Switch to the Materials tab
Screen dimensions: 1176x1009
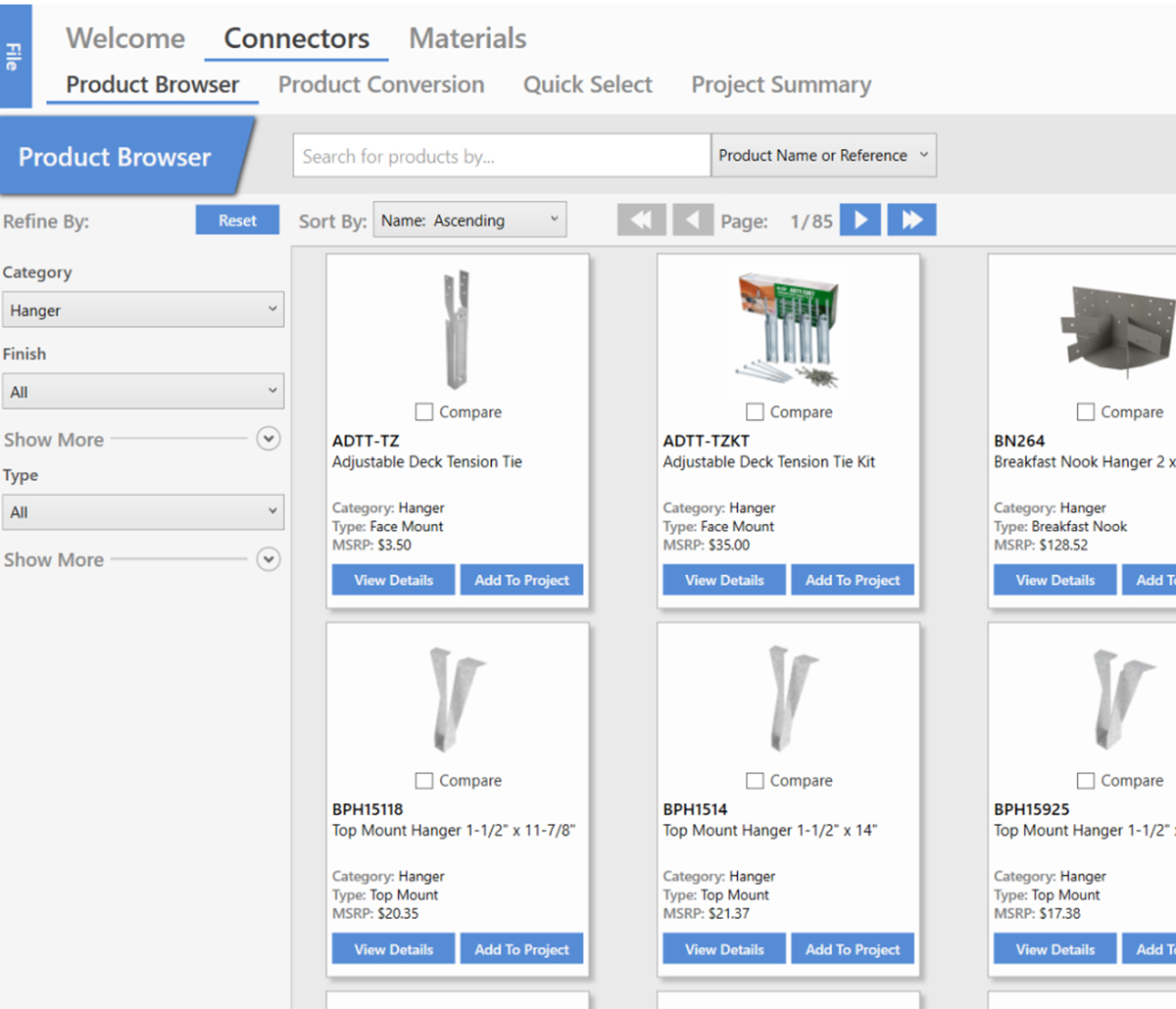(x=467, y=38)
